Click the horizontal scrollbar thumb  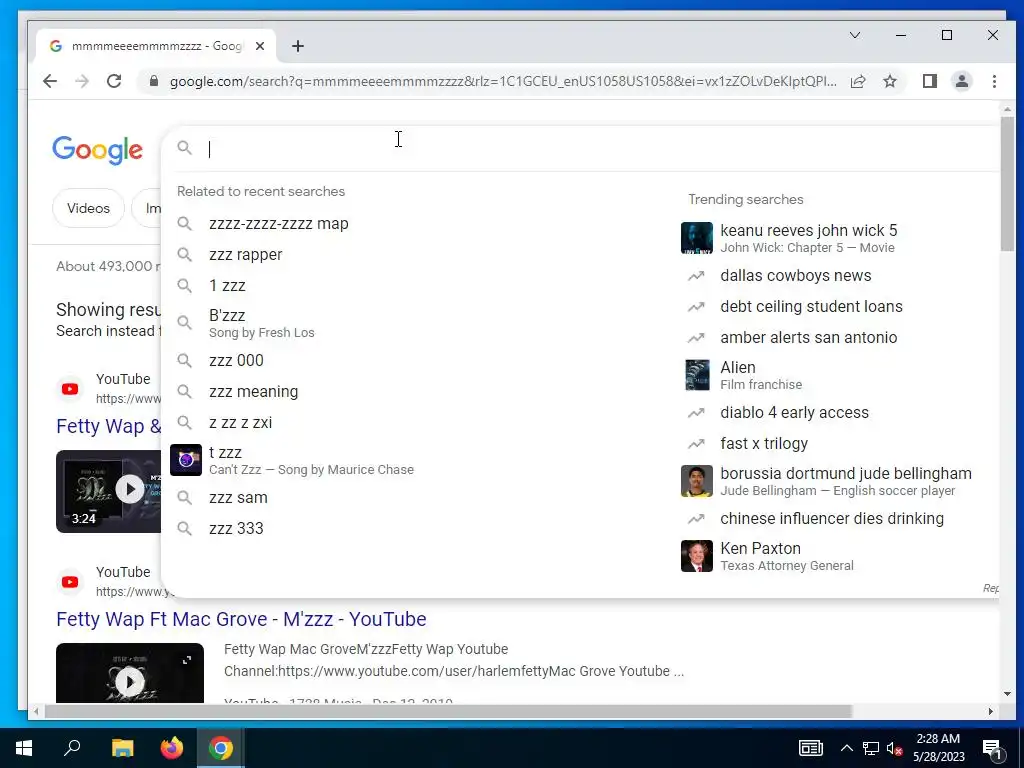click(x=448, y=711)
